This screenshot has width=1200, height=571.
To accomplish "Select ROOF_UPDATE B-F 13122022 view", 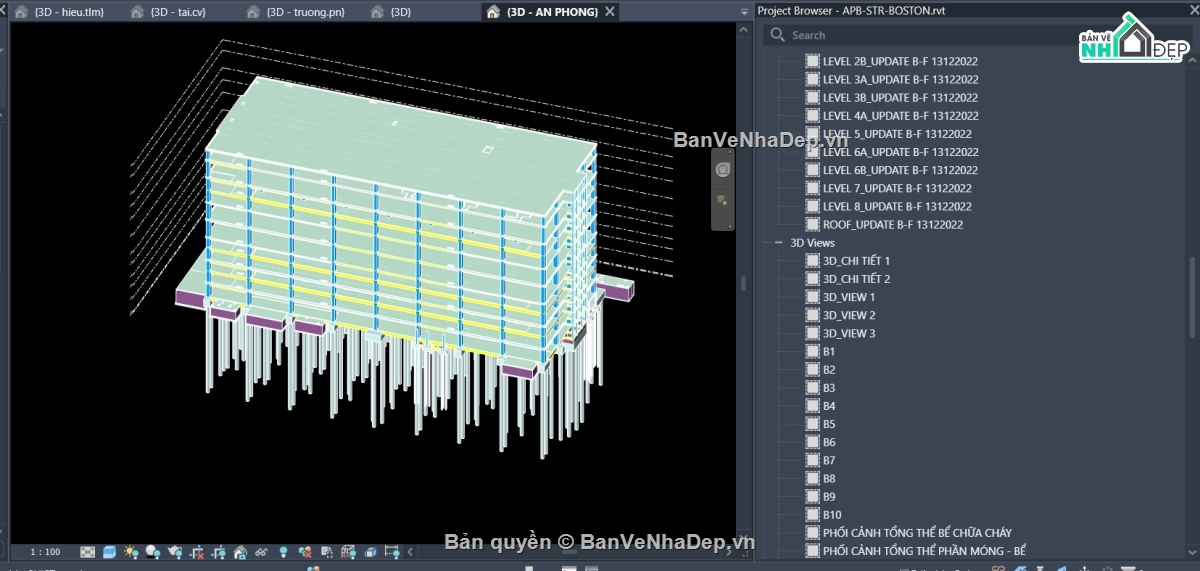I will [893, 225].
